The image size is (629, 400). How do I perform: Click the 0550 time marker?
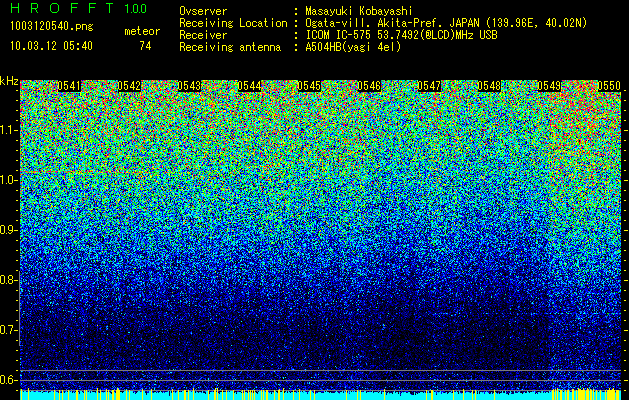pyautogui.click(x=609, y=86)
